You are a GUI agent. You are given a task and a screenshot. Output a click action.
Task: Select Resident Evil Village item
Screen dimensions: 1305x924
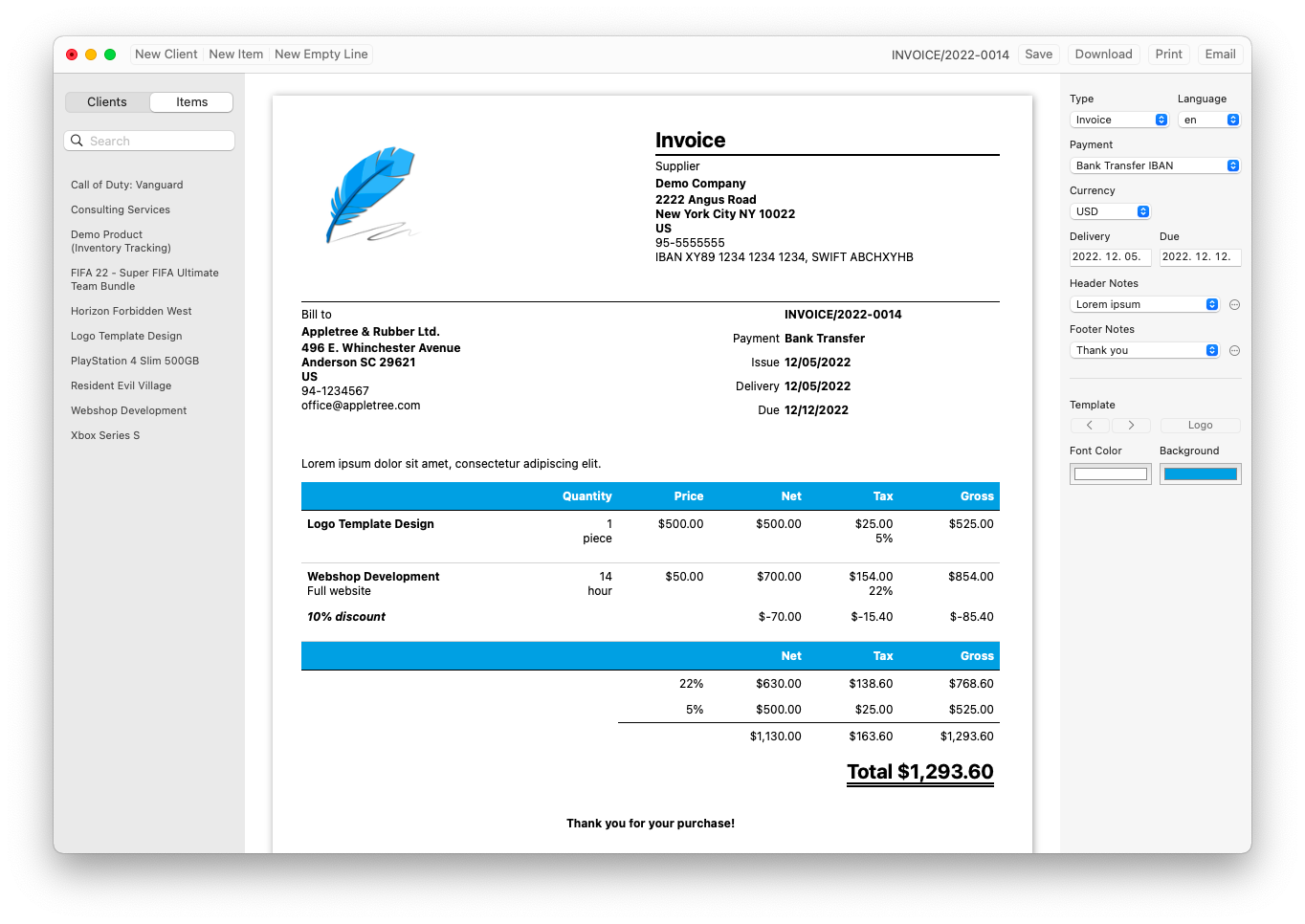click(x=121, y=385)
